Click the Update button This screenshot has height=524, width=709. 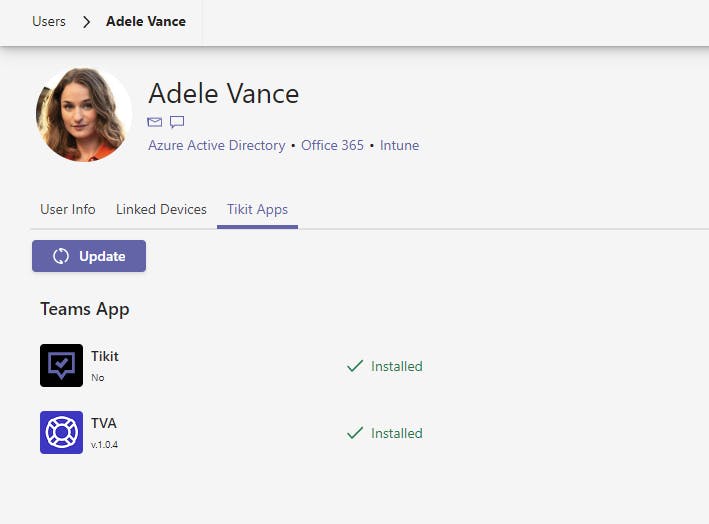89,256
